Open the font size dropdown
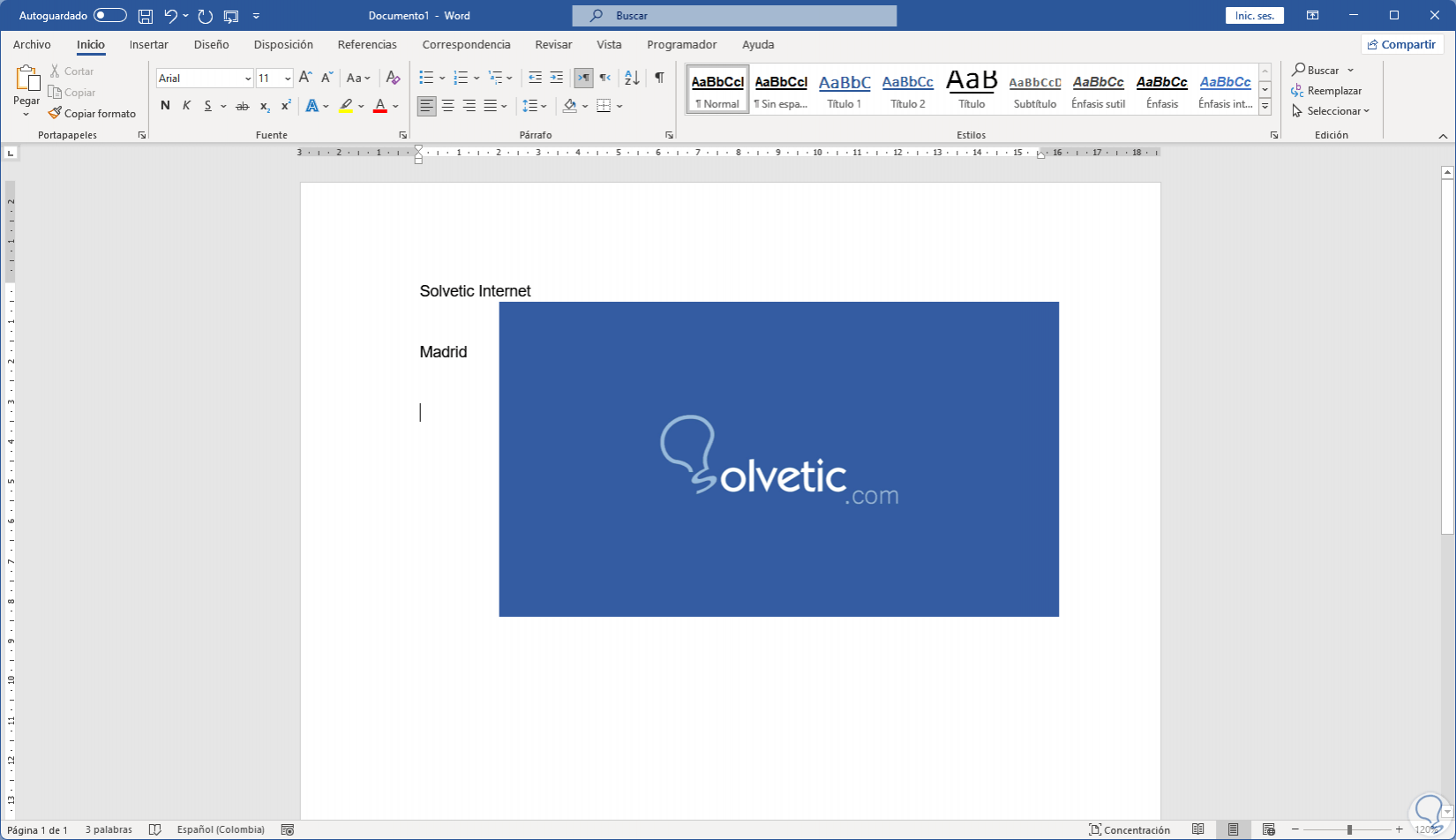This screenshot has width=1456, height=840. 287,79
